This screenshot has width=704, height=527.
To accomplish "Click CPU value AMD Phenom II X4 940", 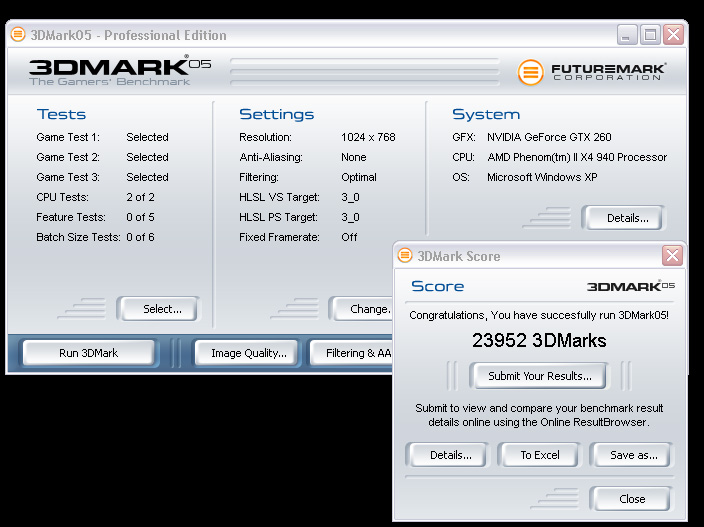I will tap(577, 157).
